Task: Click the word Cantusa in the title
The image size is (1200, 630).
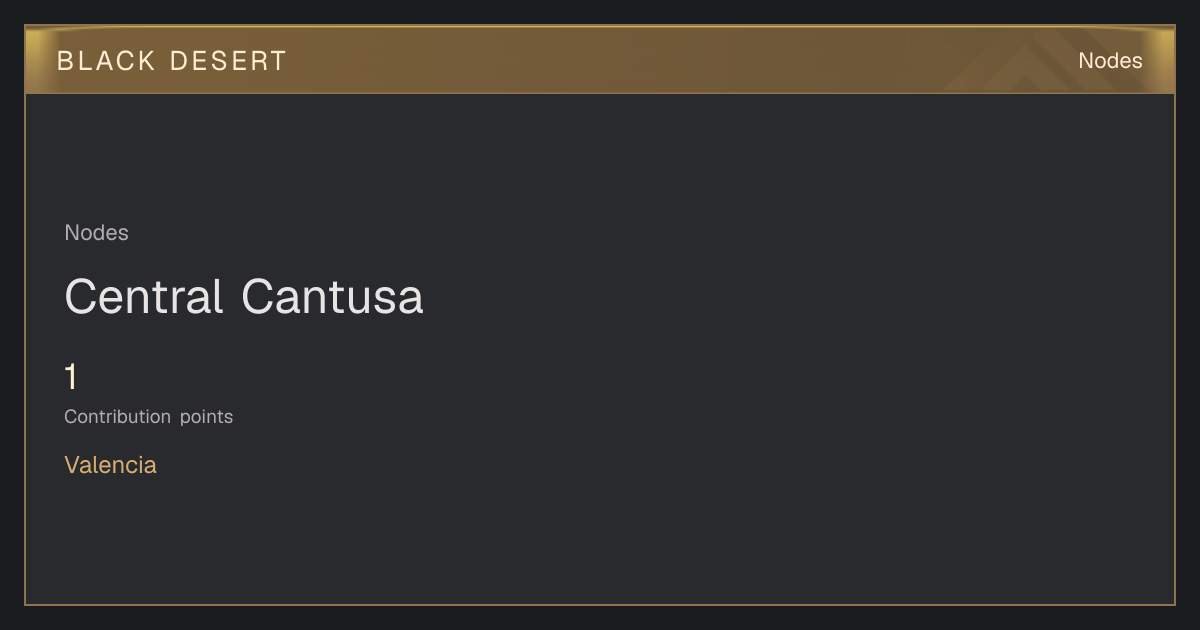Action: [x=333, y=297]
